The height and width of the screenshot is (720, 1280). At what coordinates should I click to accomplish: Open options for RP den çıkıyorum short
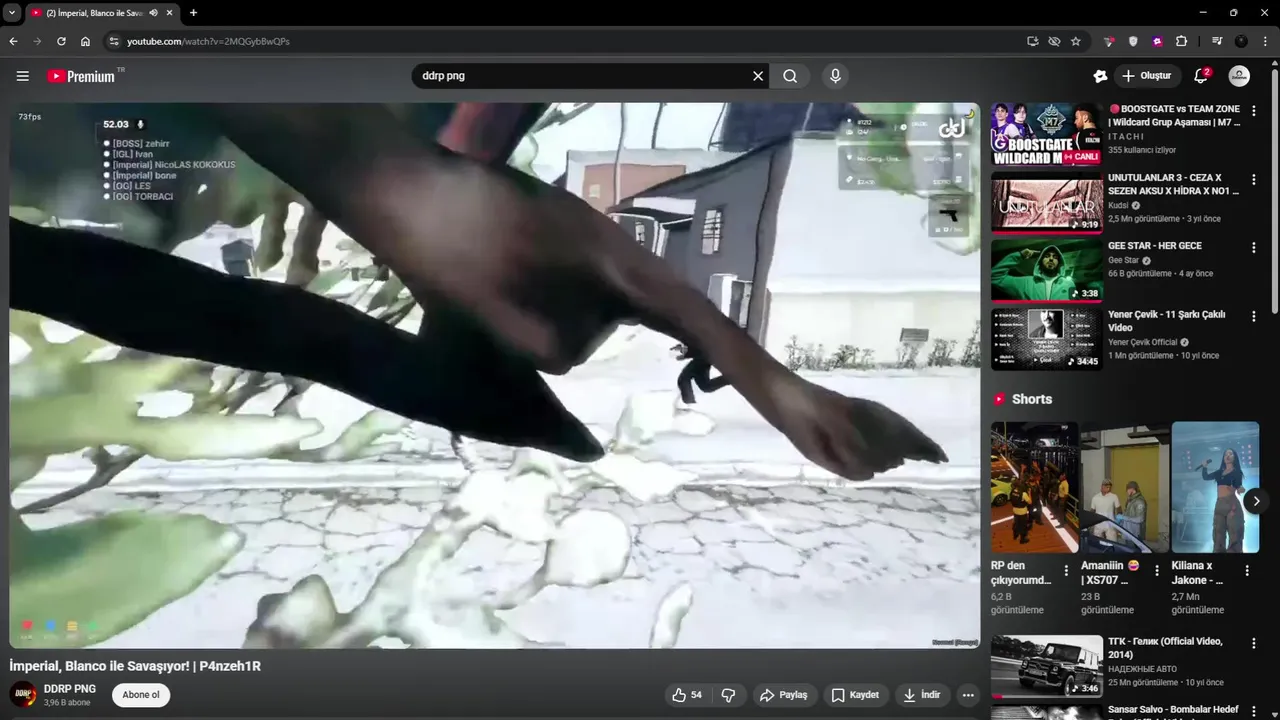pos(1066,570)
